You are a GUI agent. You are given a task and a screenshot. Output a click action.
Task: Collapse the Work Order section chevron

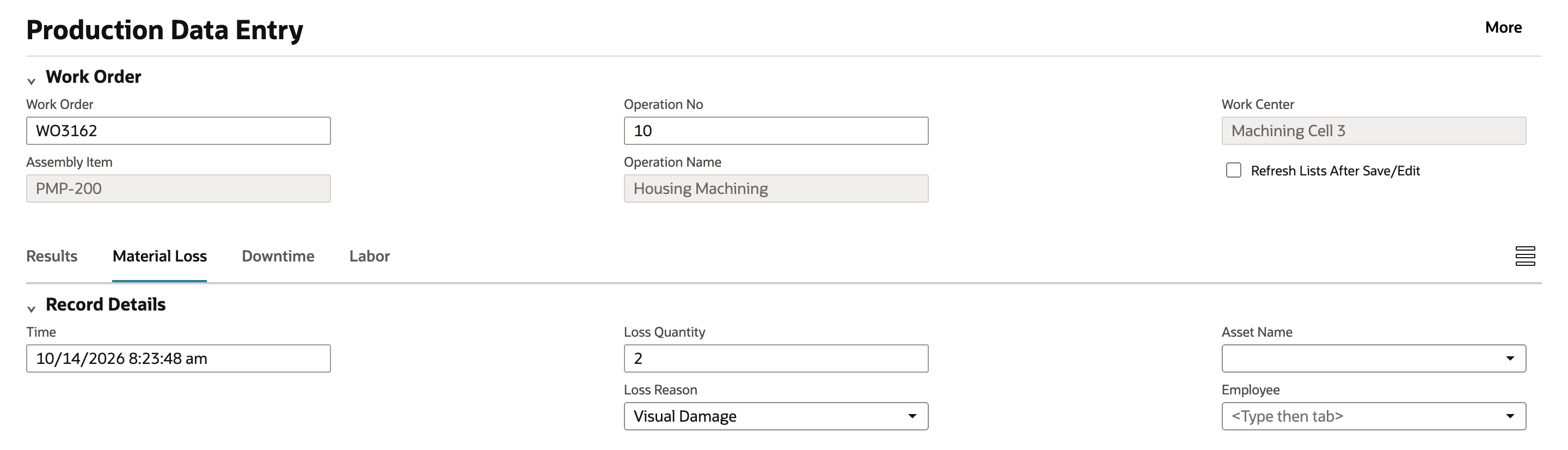pos(32,81)
